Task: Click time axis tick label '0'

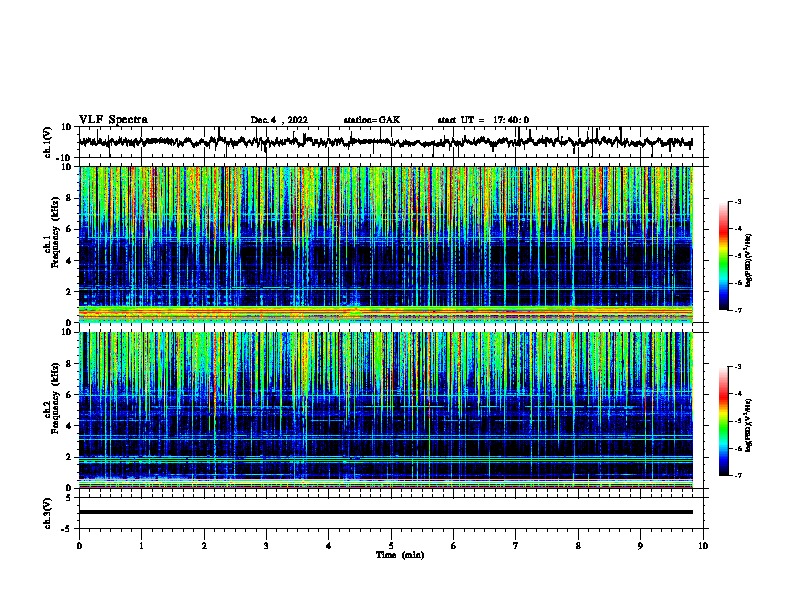Action: coord(79,546)
